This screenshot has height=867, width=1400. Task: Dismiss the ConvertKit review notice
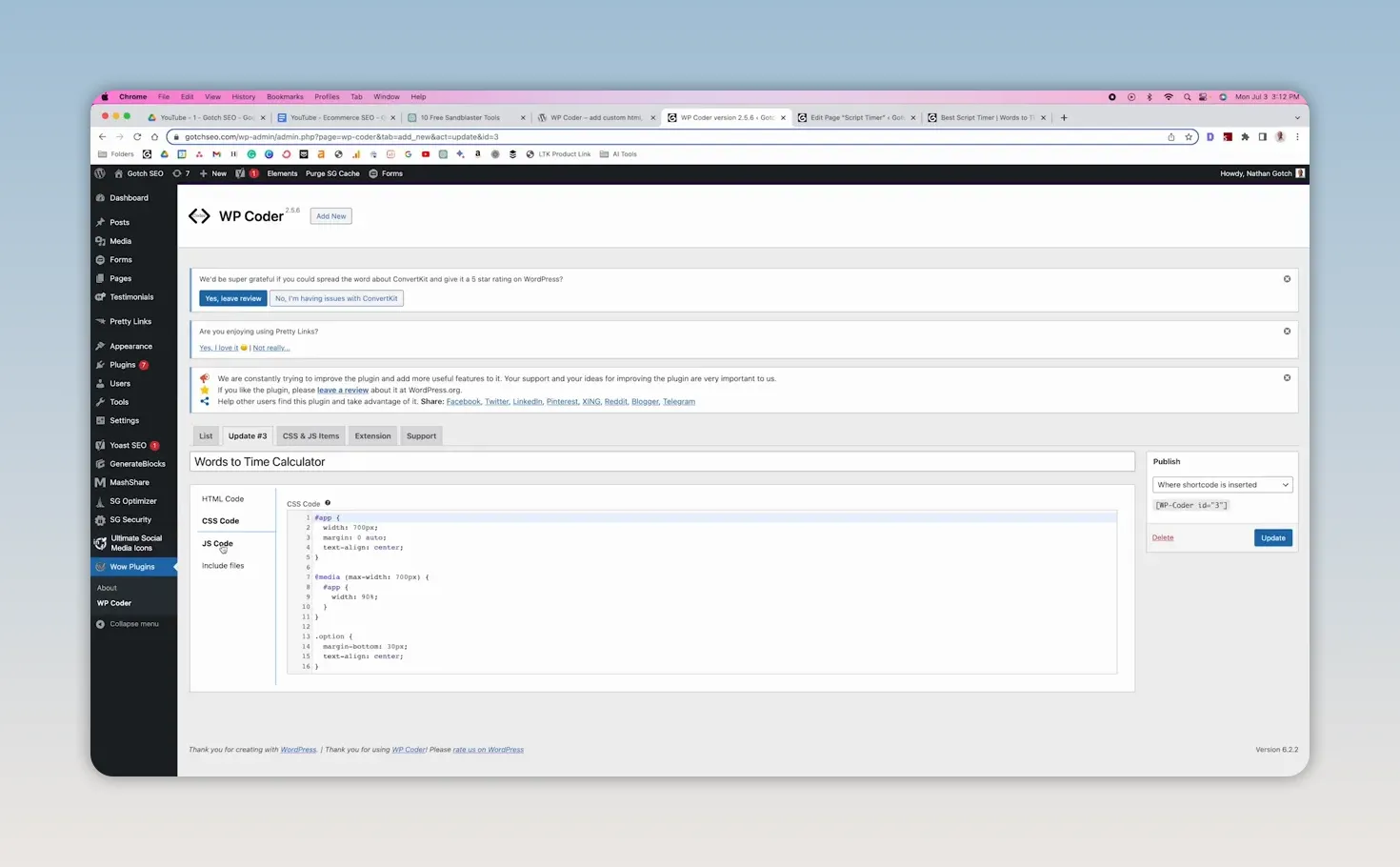coord(1287,279)
